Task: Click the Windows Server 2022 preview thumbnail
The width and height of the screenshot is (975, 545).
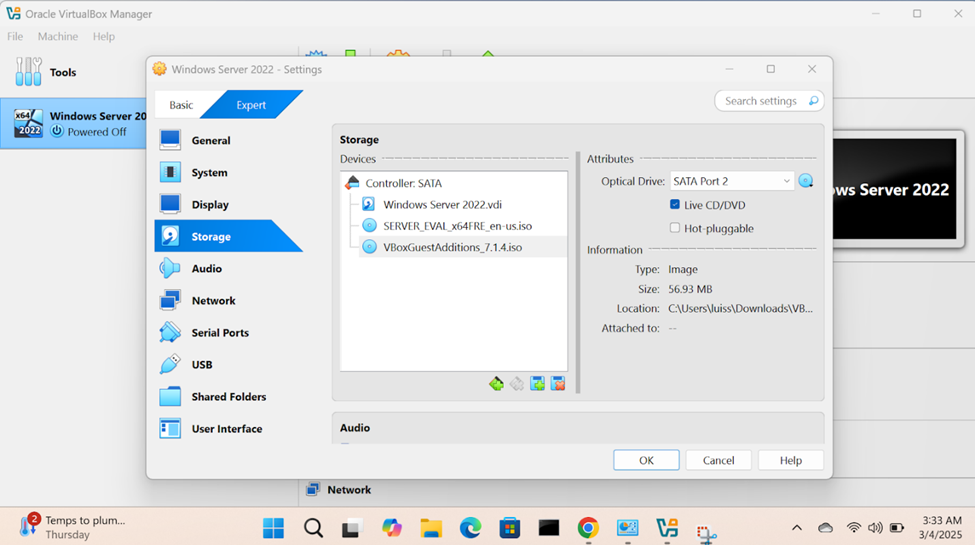Action: point(894,189)
